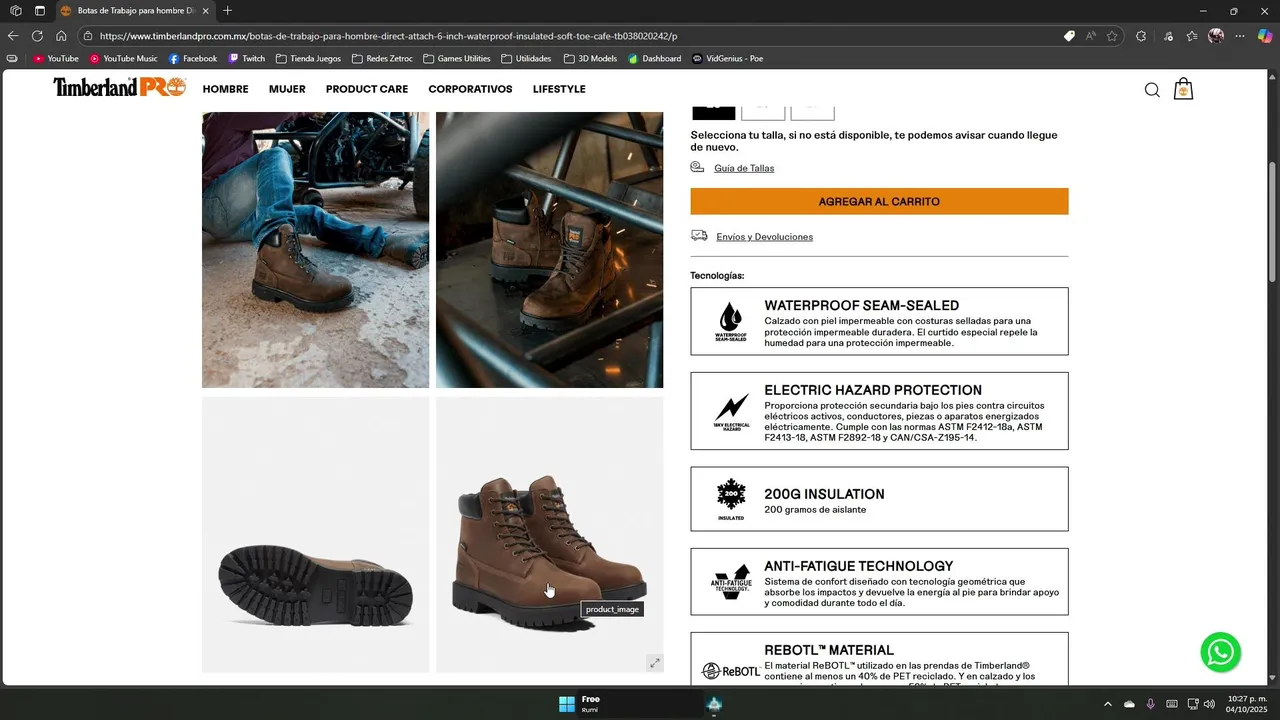Open the browser Settings and more ellipsis
This screenshot has height=720, width=1280.
(1240, 36)
